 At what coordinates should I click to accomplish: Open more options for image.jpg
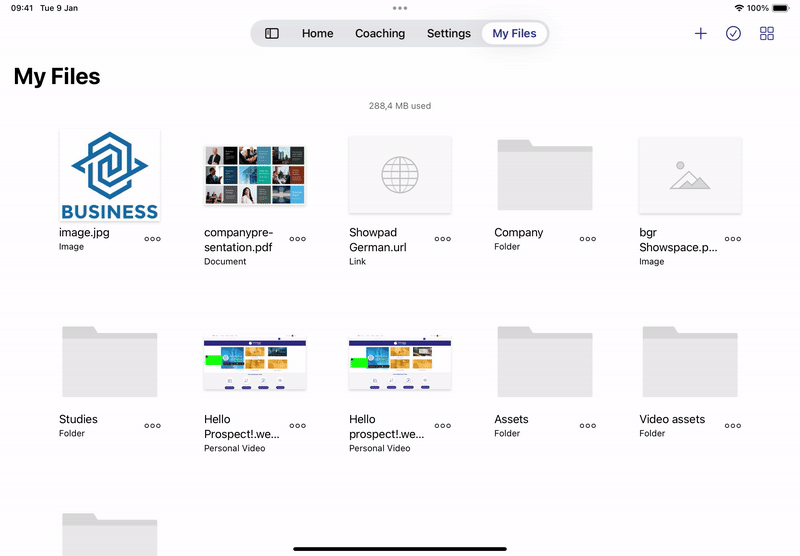(x=153, y=239)
